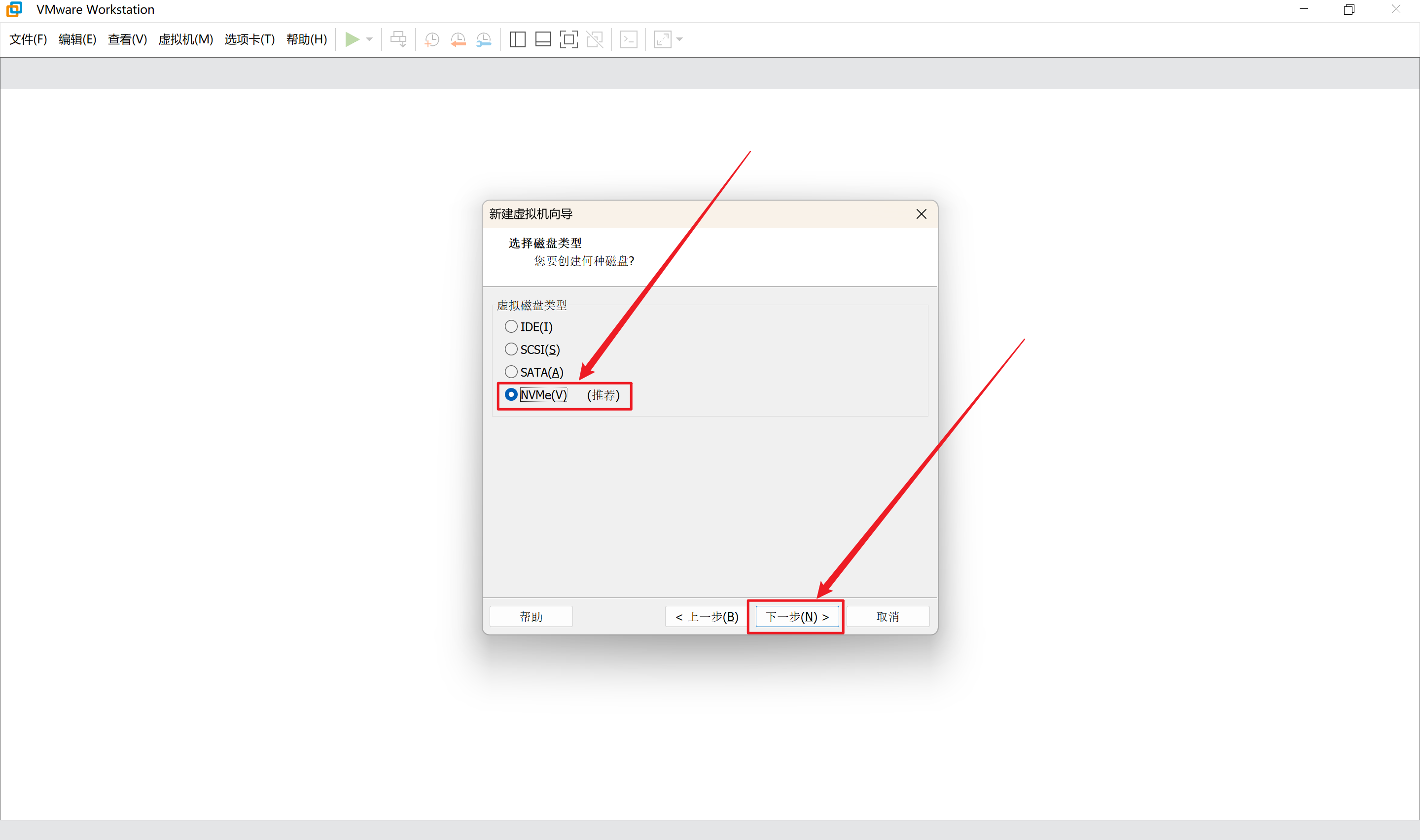This screenshot has width=1420, height=840.
Task: Choose the SATA disk type radio
Action: click(511, 372)
